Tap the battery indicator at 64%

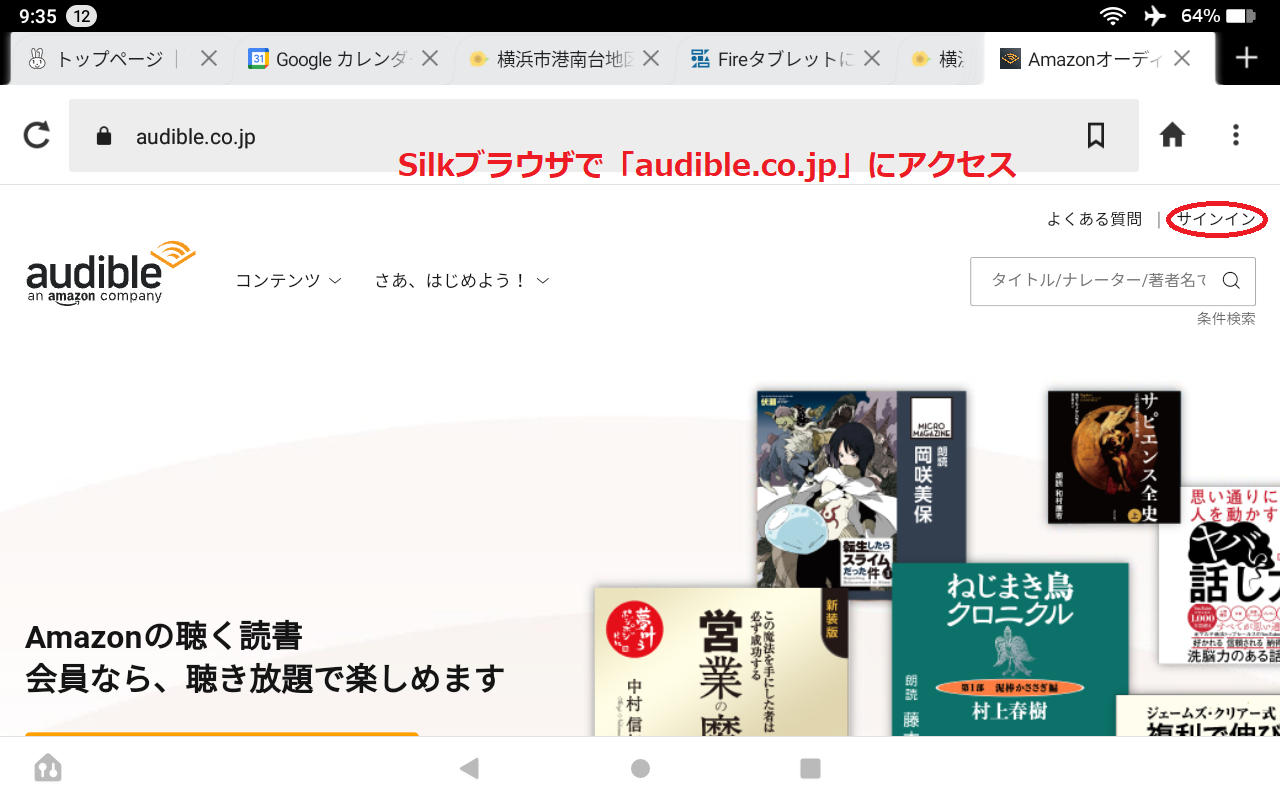(1218, 16)
